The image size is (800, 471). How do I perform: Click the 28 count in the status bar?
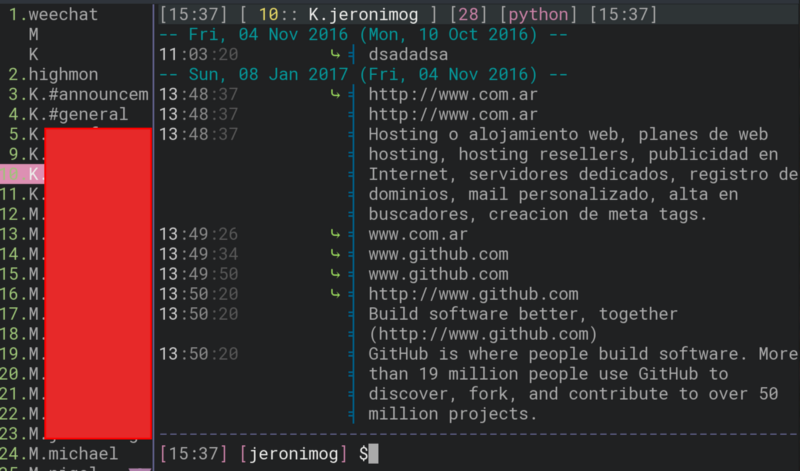[x=468, y=15]
